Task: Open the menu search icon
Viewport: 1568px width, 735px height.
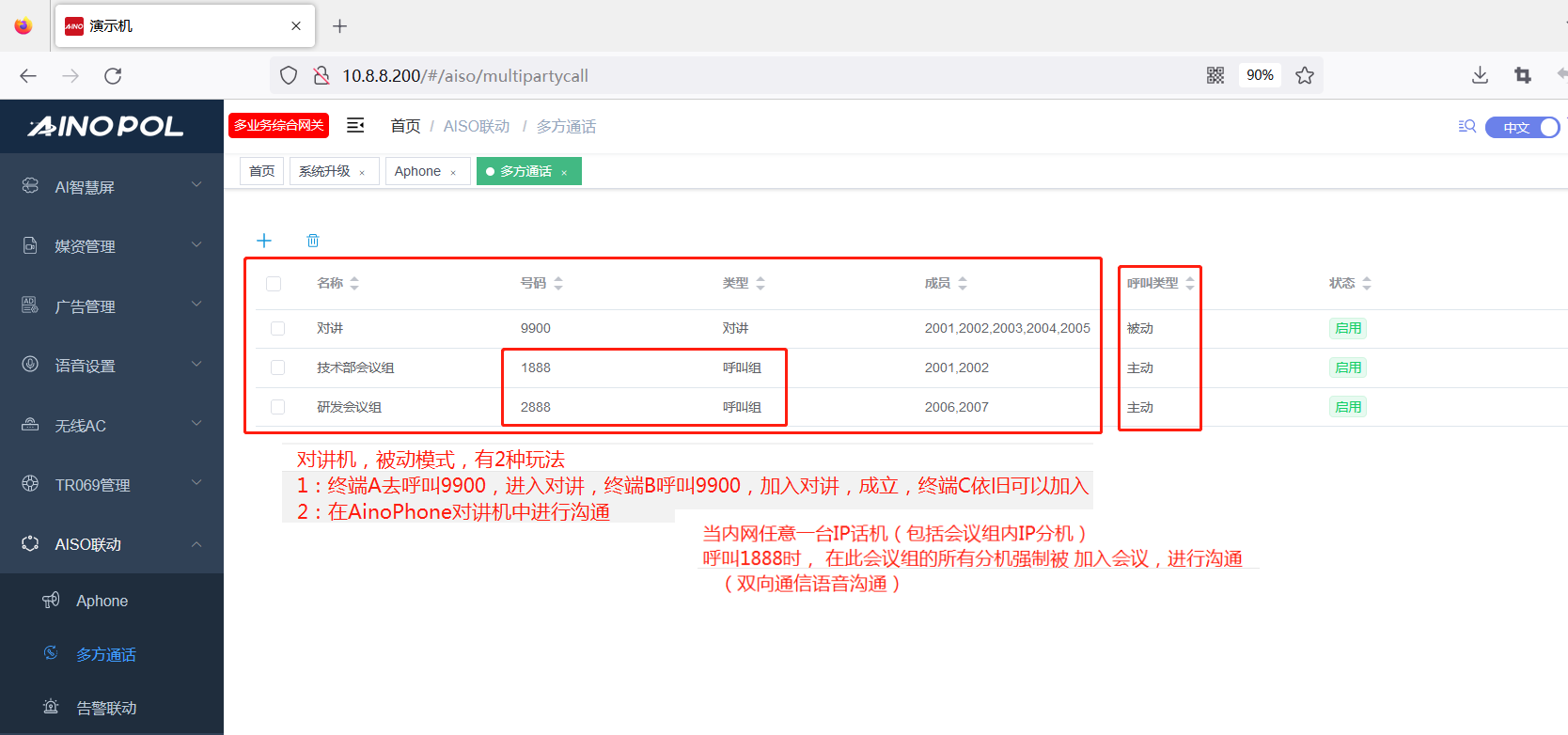Action: tap(1466, 126)
